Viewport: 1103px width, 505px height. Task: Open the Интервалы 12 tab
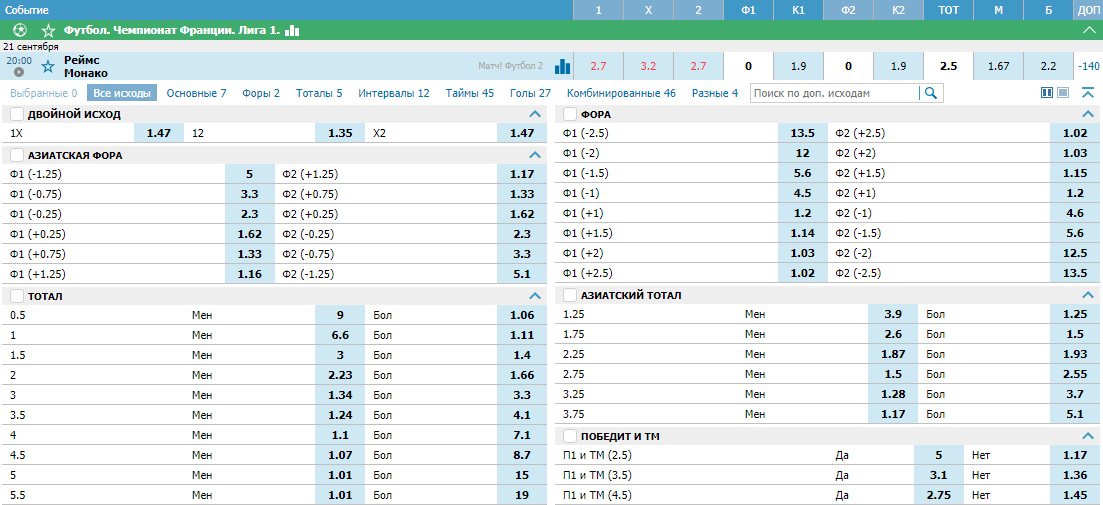[394, 93]
